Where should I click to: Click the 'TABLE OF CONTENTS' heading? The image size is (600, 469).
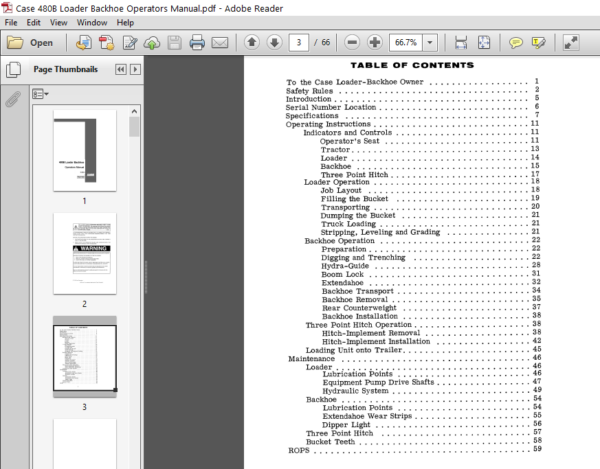[x=412, y=65]
